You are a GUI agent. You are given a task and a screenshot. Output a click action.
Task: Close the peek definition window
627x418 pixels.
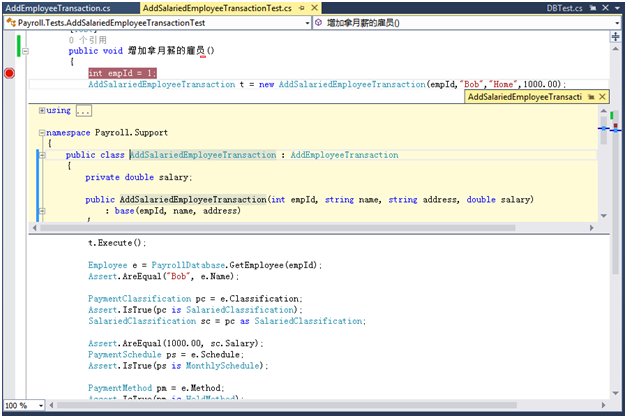coord(603,96)
